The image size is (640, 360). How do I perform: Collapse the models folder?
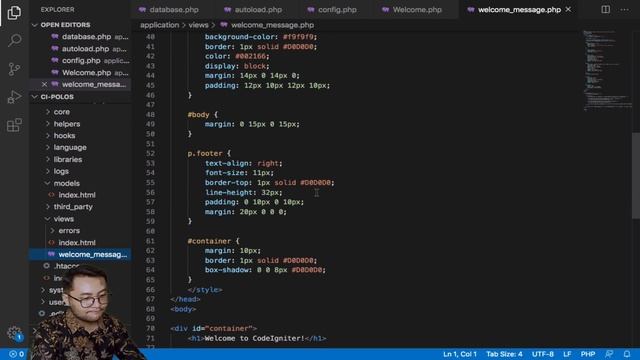coord(66,183)
